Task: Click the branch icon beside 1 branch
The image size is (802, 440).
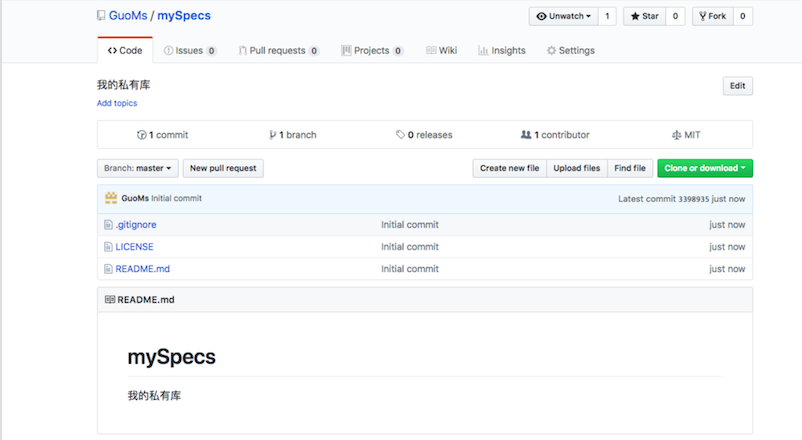Action: [272, 135]
